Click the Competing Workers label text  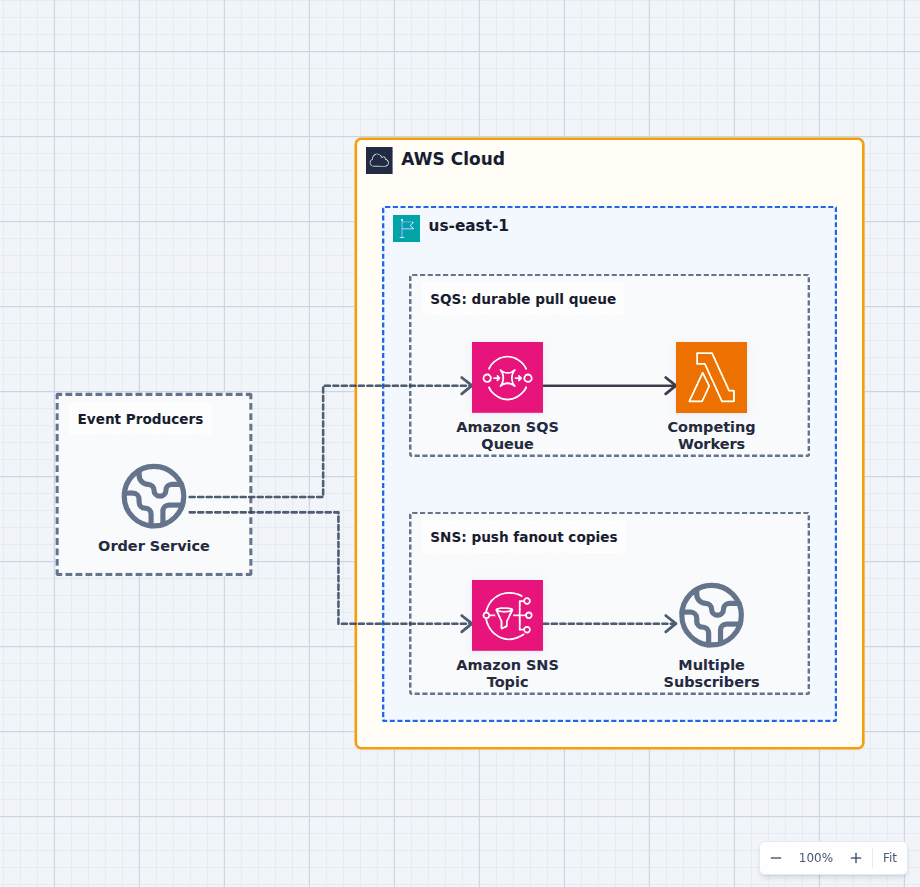coord(711,435)
